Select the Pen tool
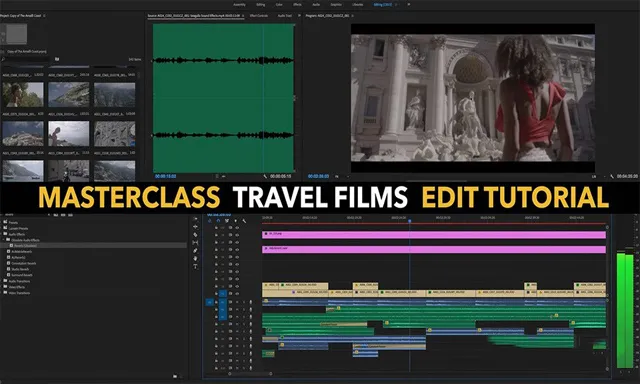 click(195, 251)
